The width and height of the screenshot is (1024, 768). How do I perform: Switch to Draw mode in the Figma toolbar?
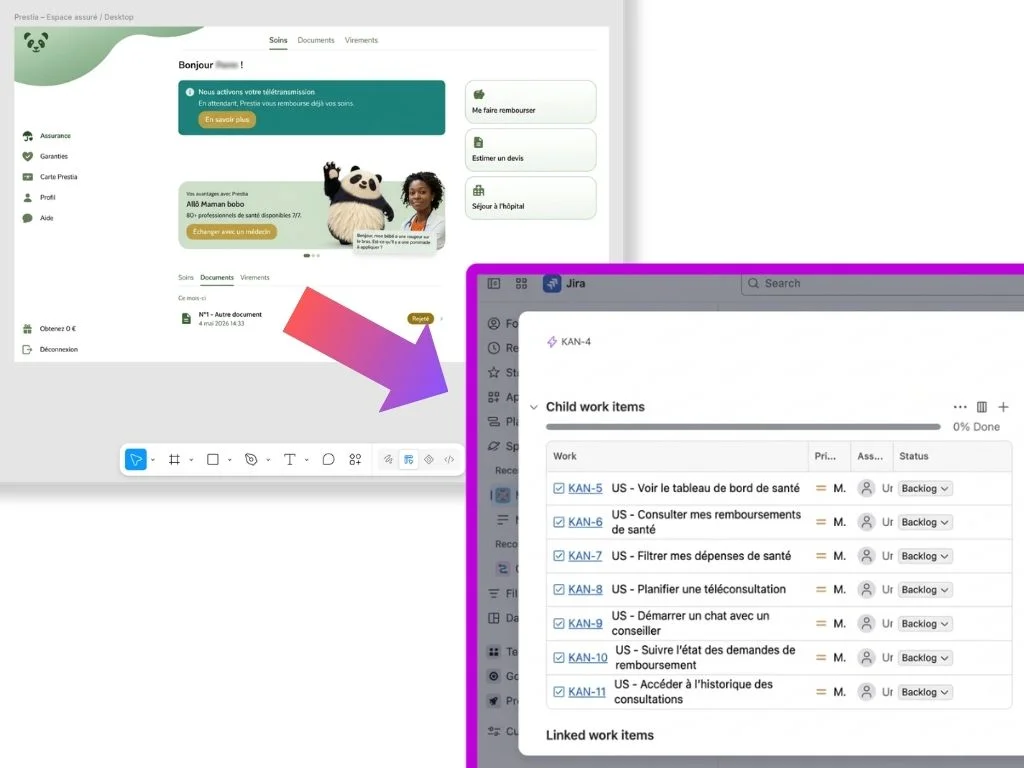coord(388,460)
